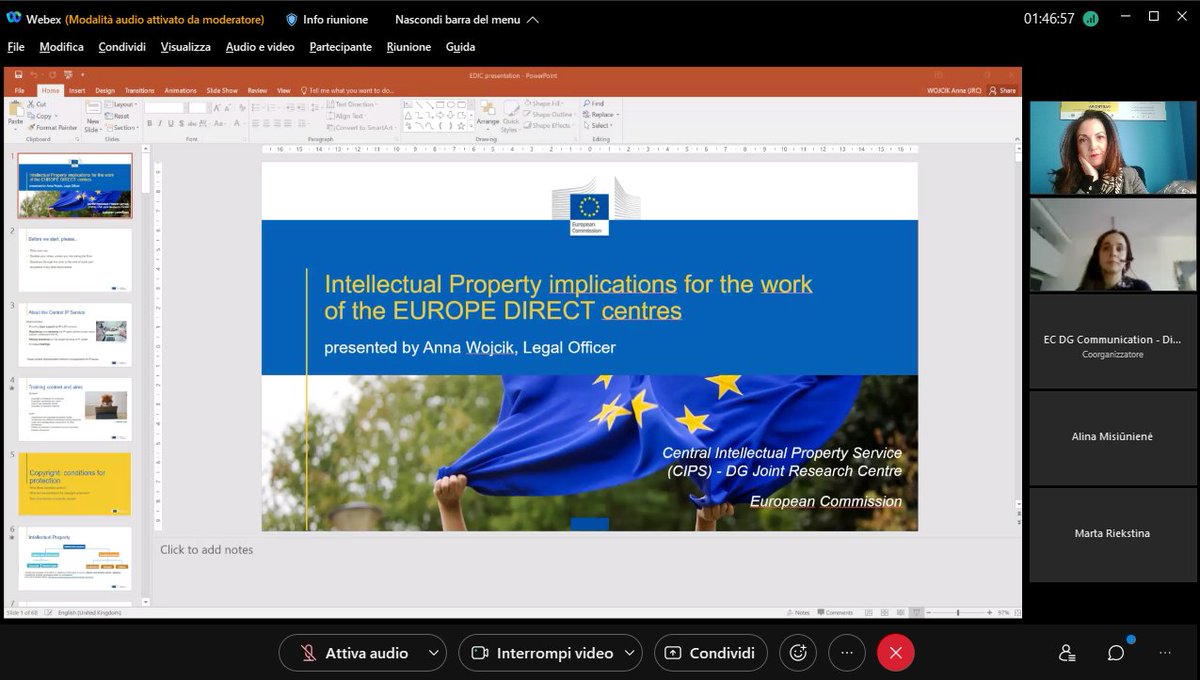Screen dimensions: 1200x680
Task: Click the green connection quality indicator icon
Action: coord(1091,19)
